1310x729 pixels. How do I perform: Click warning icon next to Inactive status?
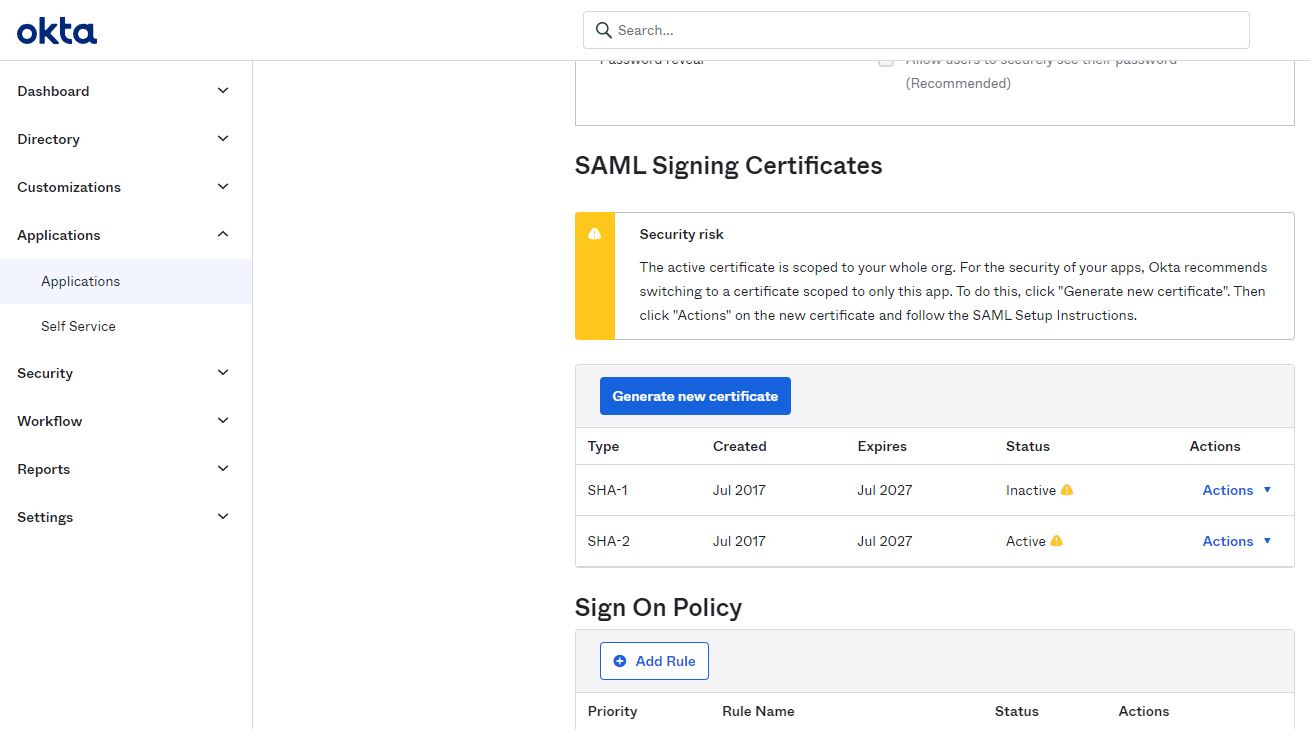pyautogui.click(x=1067, y=490)
